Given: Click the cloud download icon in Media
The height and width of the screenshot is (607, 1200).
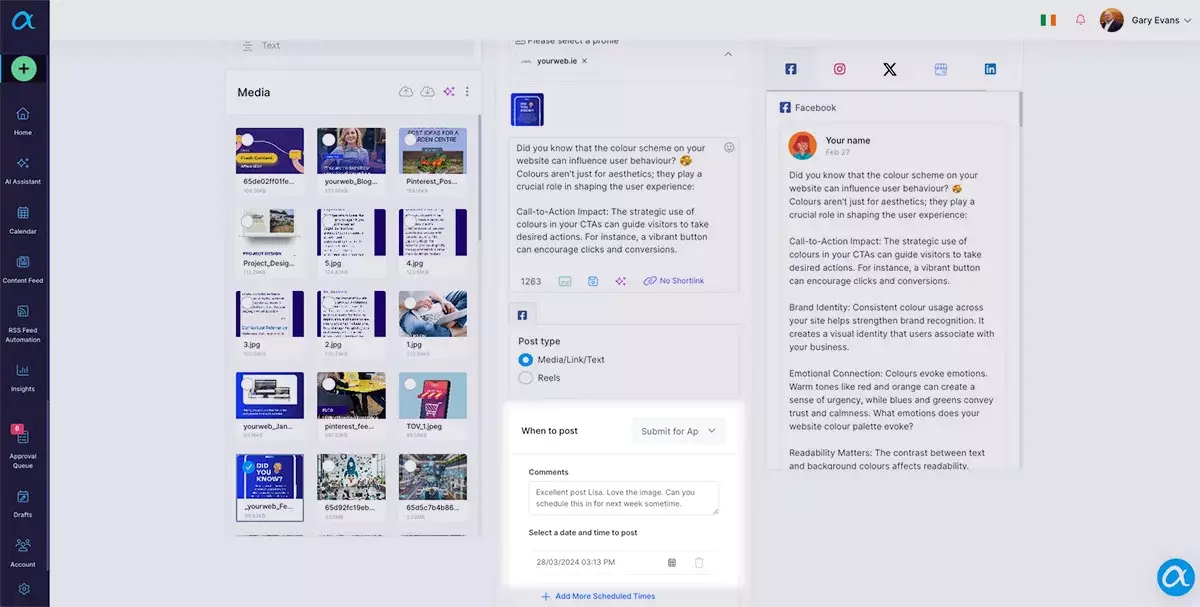Looking at the screenshot, I should pyautogui.click(x=427, y=92).
